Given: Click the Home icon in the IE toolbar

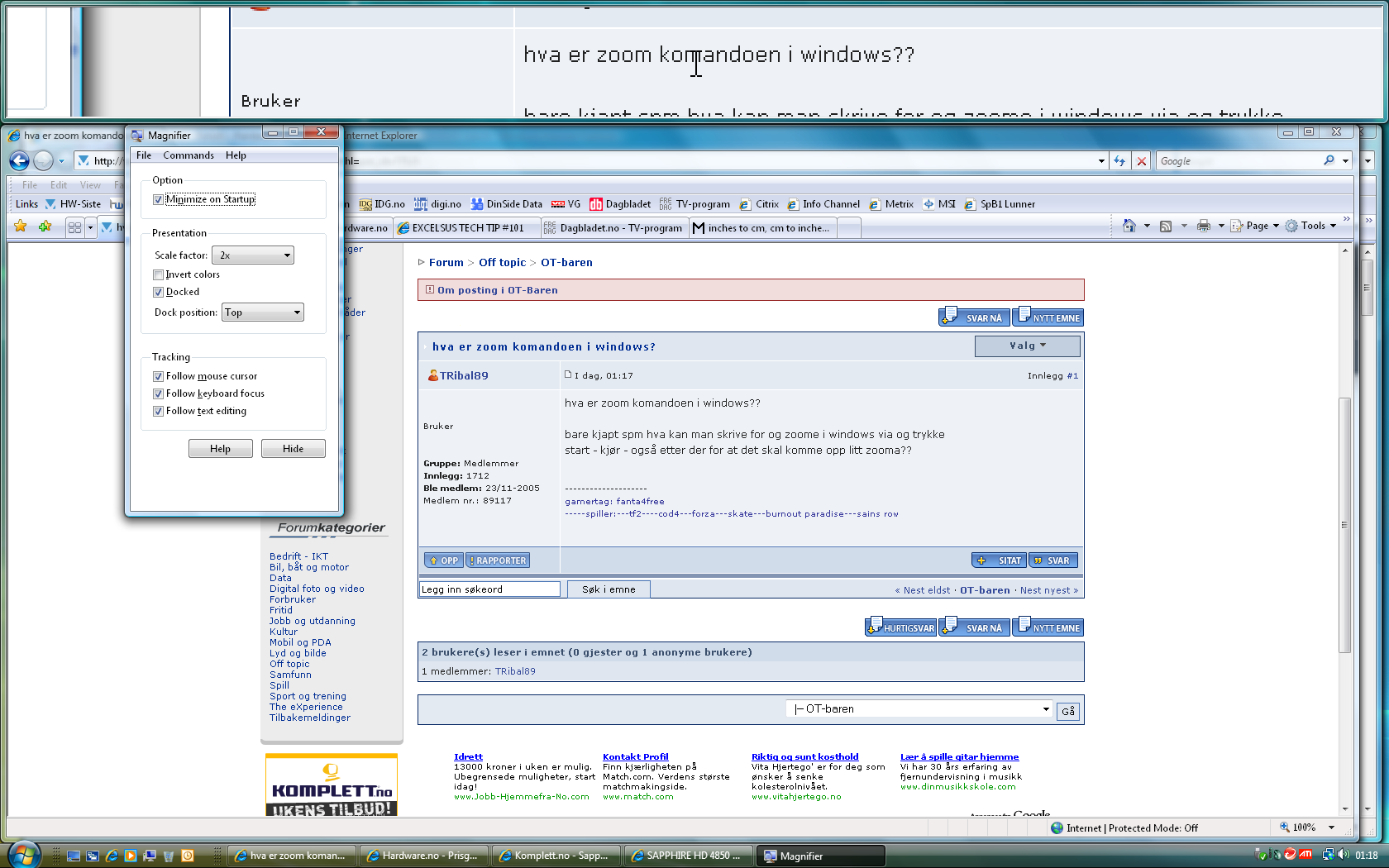Looking at the screenshot, I should tap(1129, 226).
